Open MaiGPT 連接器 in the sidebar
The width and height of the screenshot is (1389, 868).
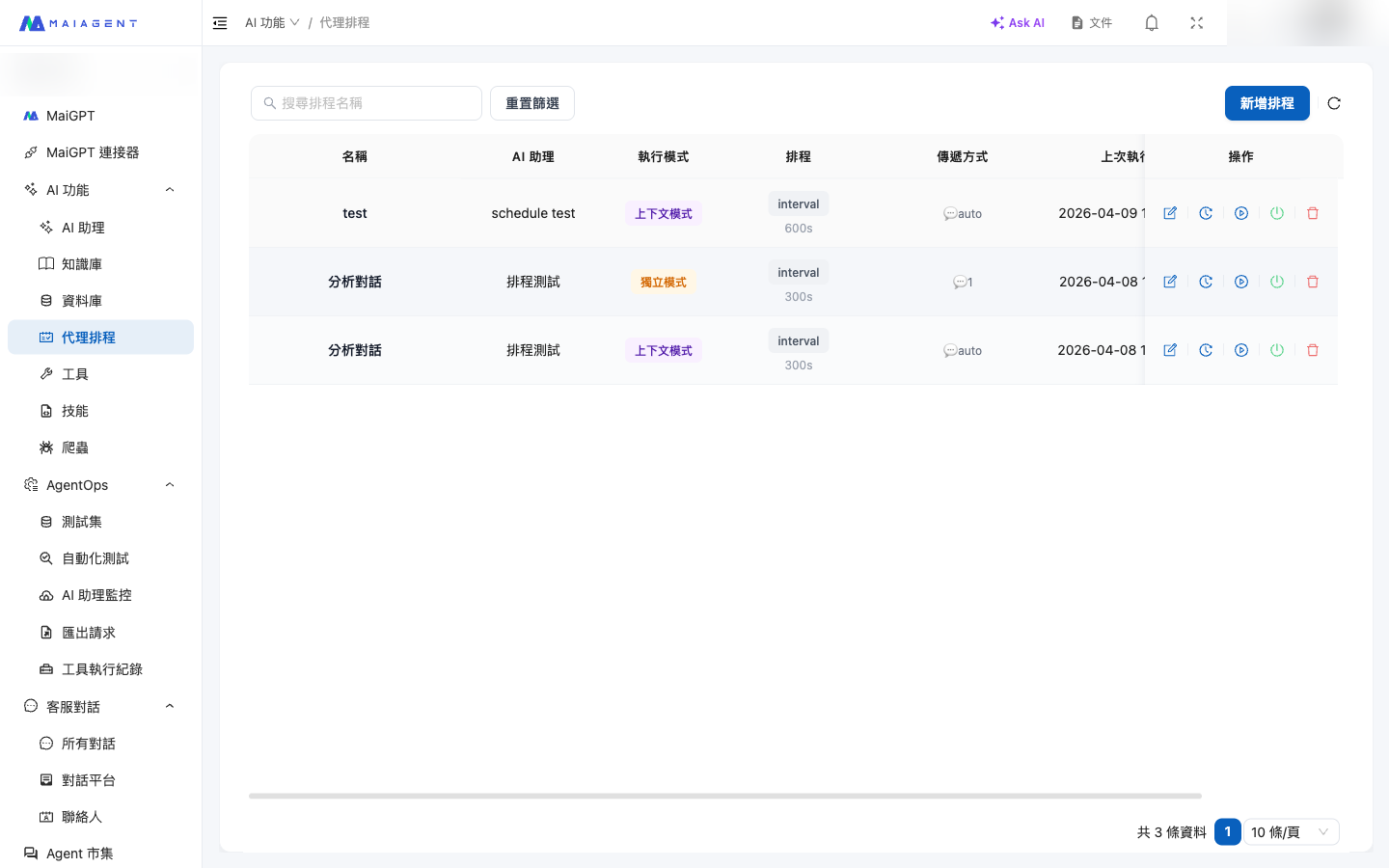pyautogui.click(x=100, y=152)
